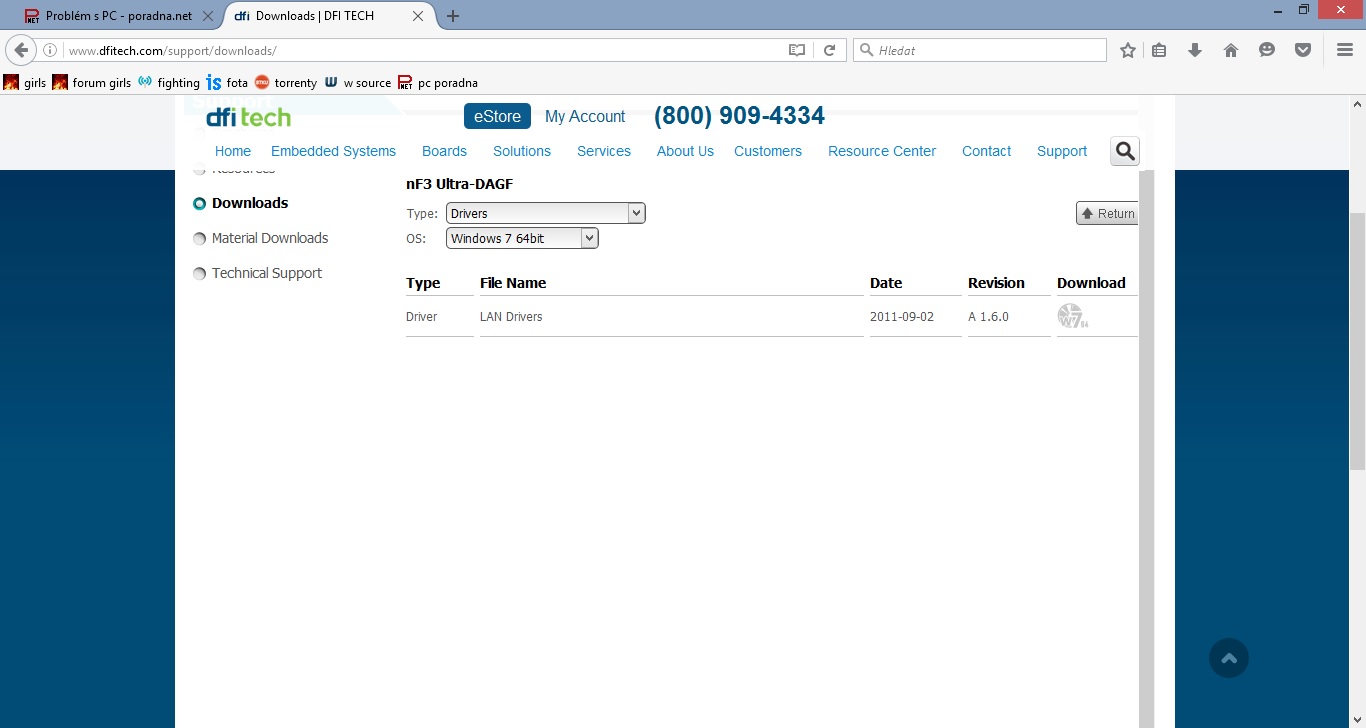Click the site search magnifier icon
1366x728 pixels.
click(1125, 151)
